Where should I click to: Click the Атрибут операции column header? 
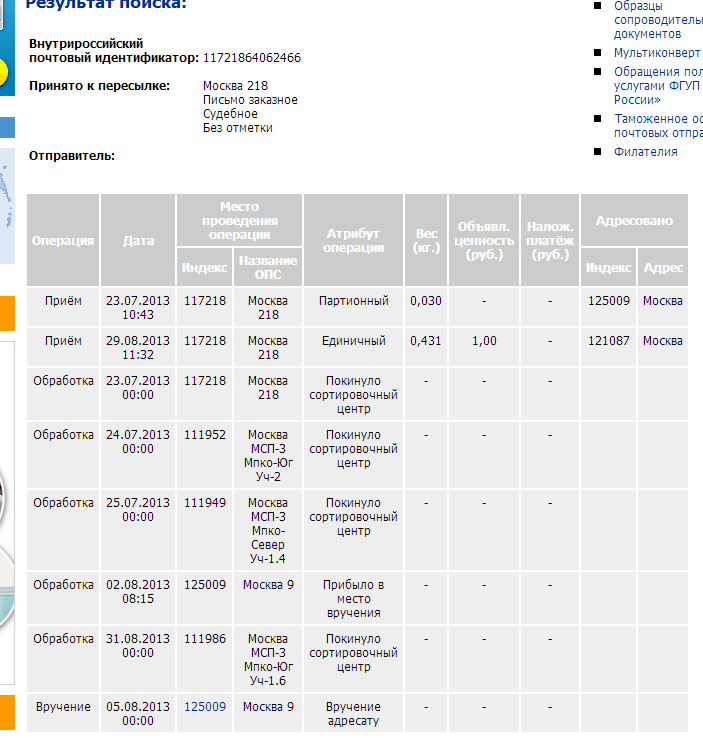(x=353, y=240)
